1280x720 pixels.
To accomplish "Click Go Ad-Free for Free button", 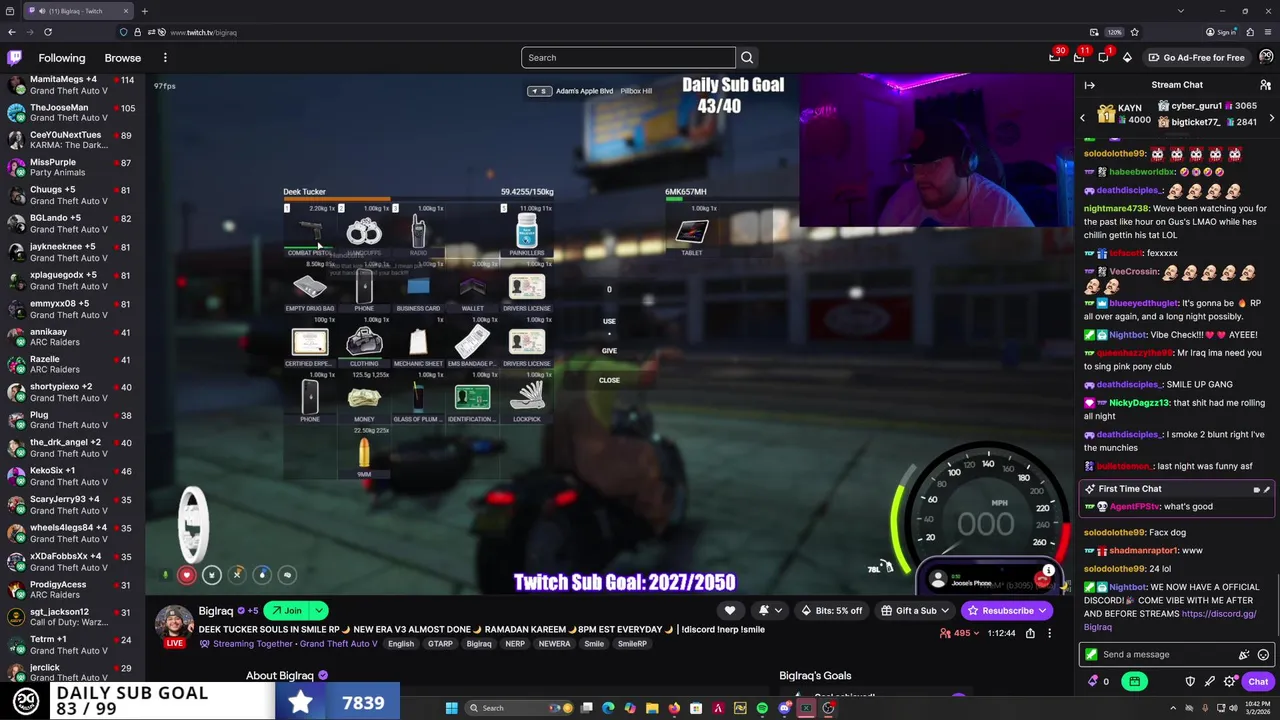I will click(x=1196, y=58).
